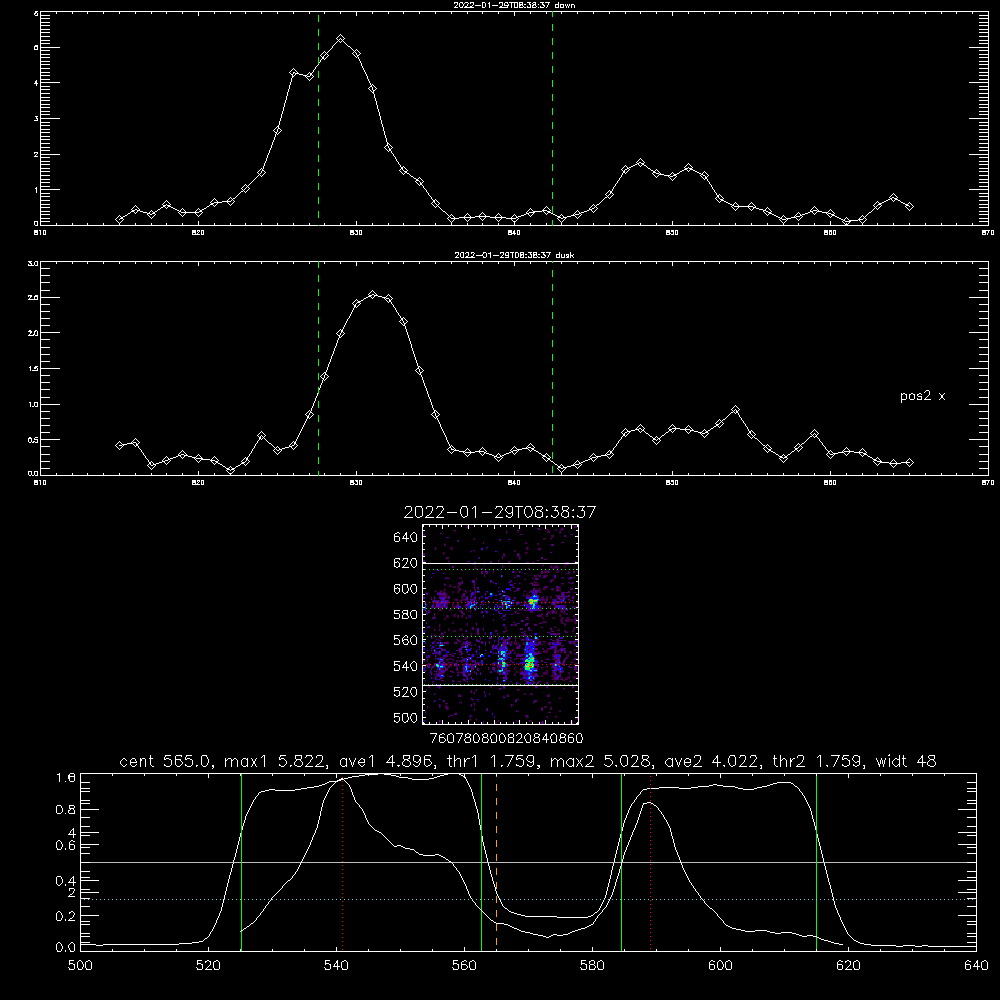This screenshot has height=1000, width=1000.
Task: Click the dusk plot title text
Action: pos(514,255)
